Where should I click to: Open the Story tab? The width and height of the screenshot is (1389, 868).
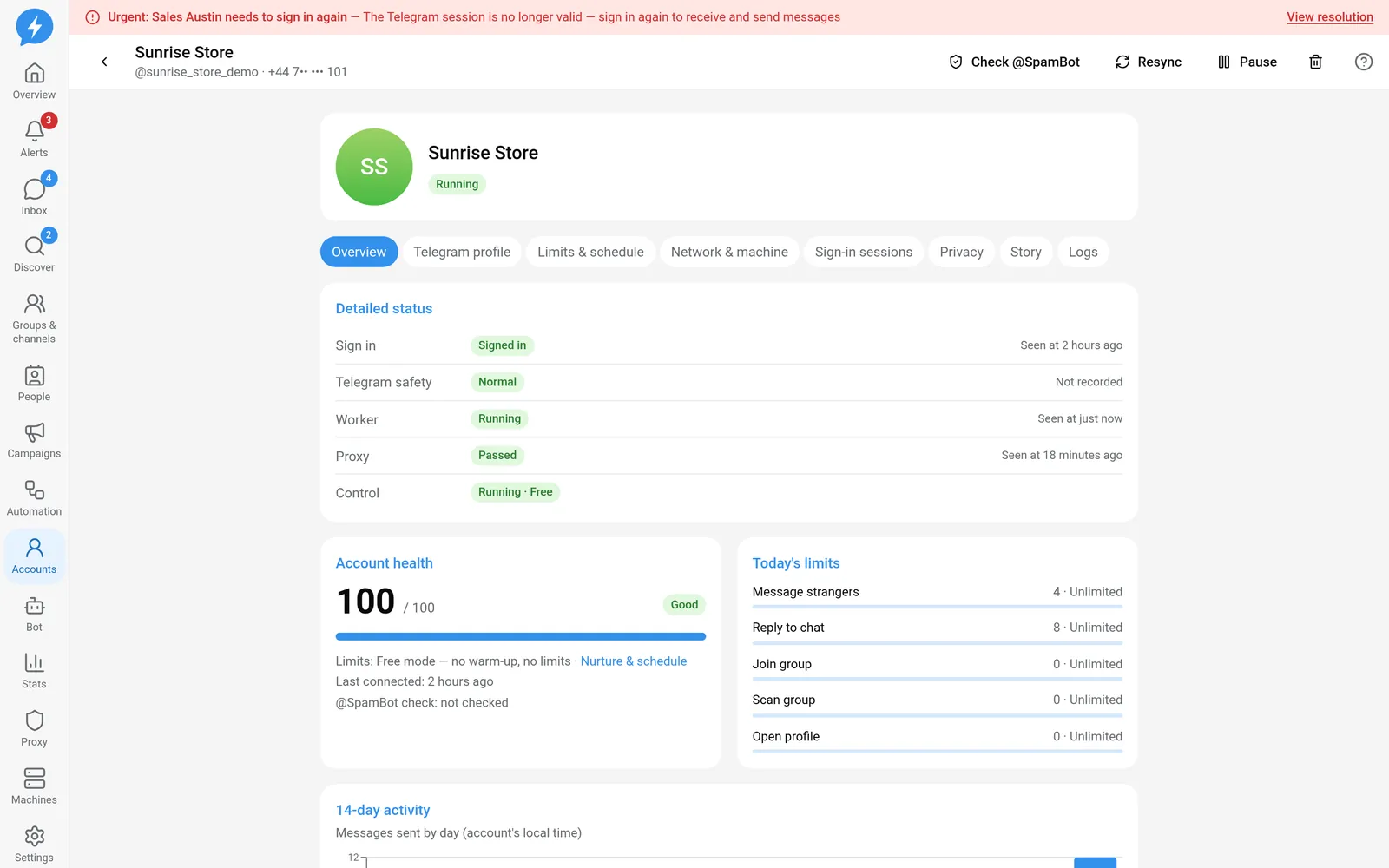[1025, 252]
